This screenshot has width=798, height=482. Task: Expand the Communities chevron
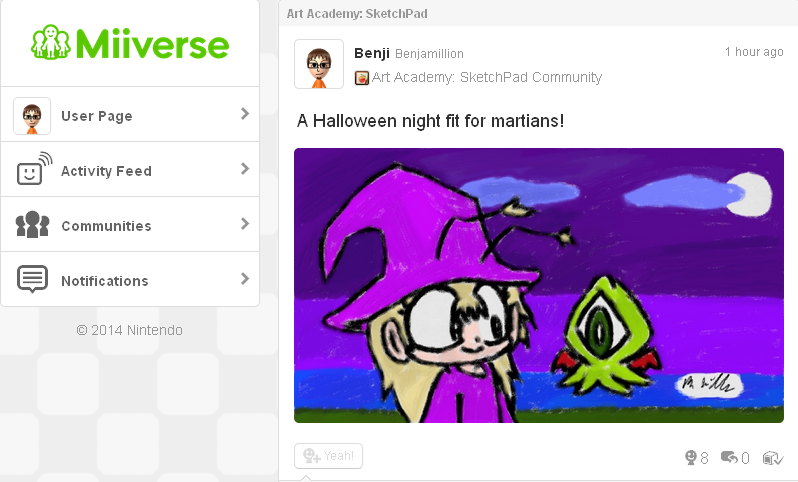tap(245, 223)
